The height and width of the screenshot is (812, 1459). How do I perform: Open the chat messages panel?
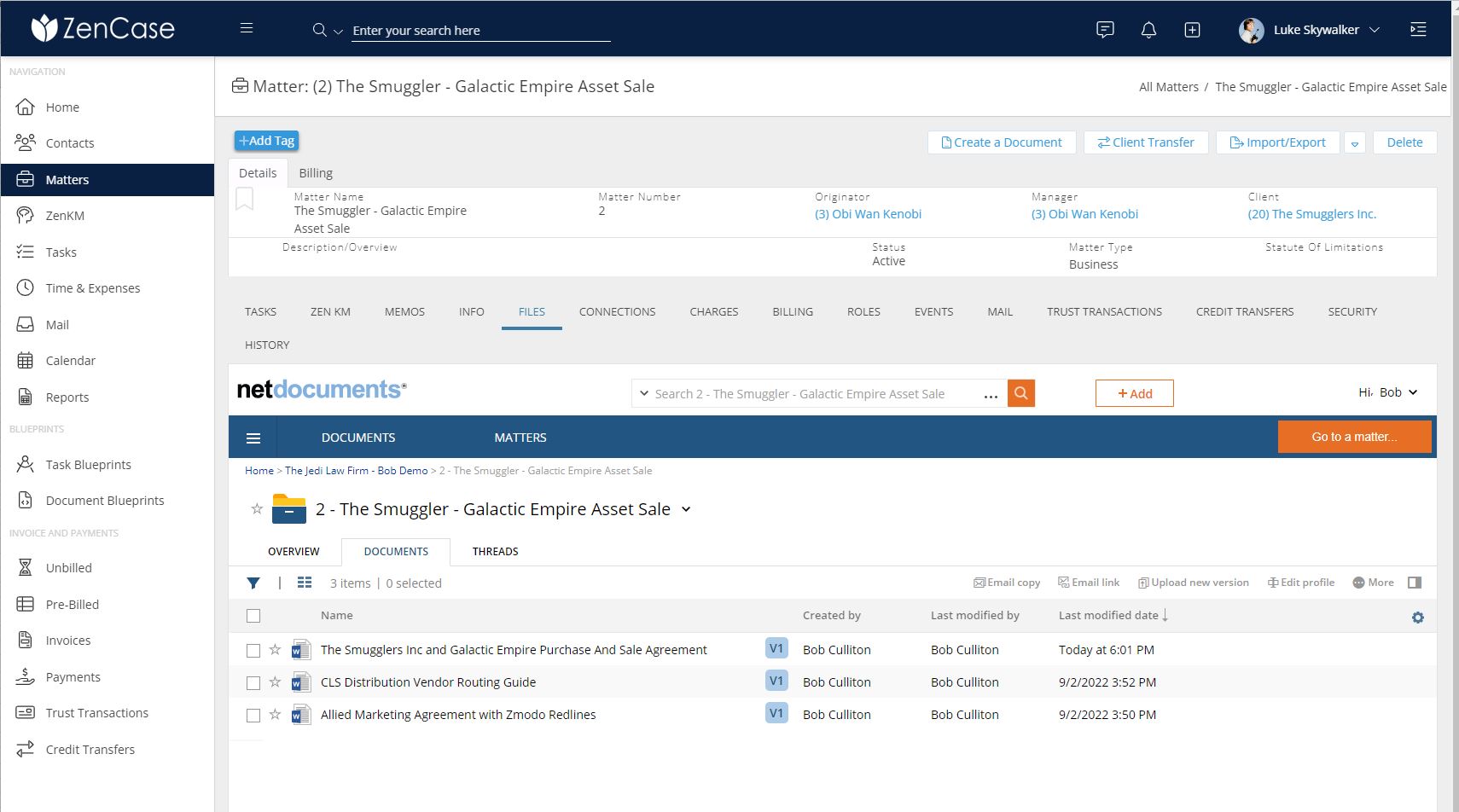click(1105, 29)
